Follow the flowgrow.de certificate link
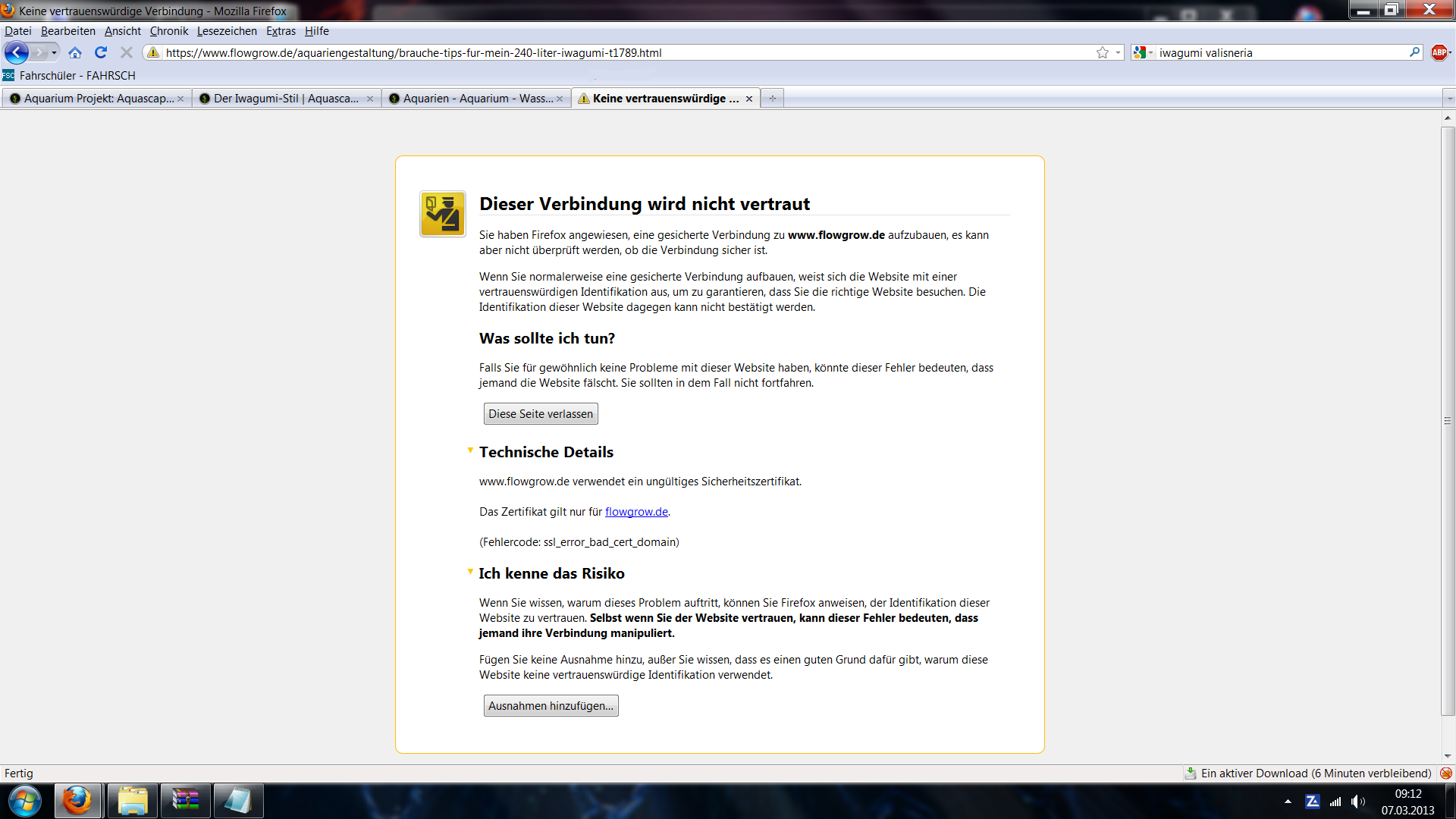The width and height of the screenshot is (1456, 819). click(636, 512)
